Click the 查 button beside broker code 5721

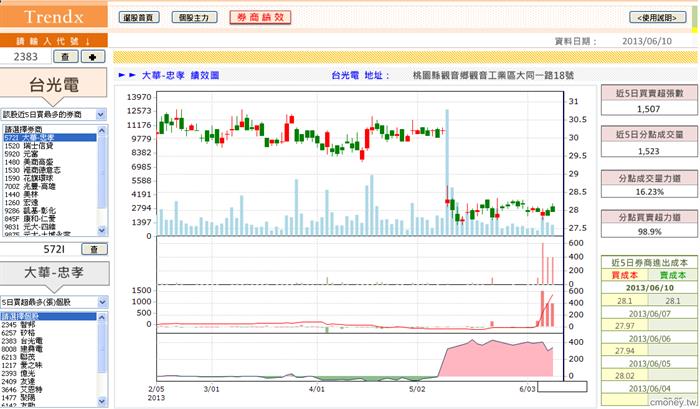point(94,249)
